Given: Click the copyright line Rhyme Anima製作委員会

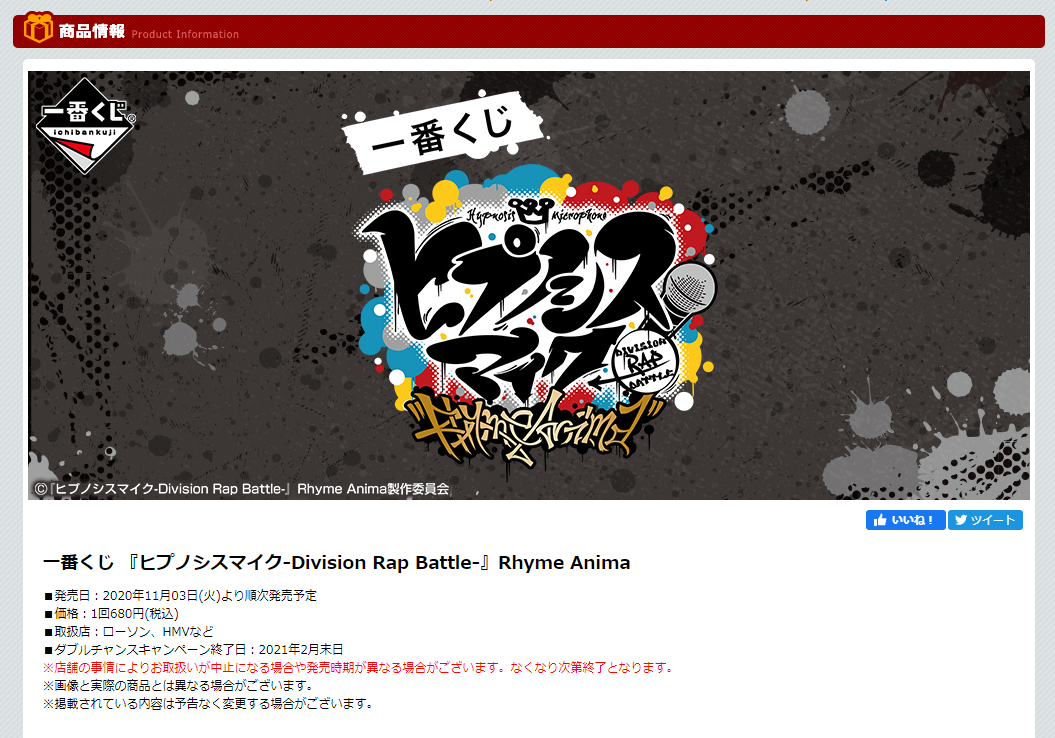Looking at the screenshot, I should pyautogui.click(x=242, y=489).
